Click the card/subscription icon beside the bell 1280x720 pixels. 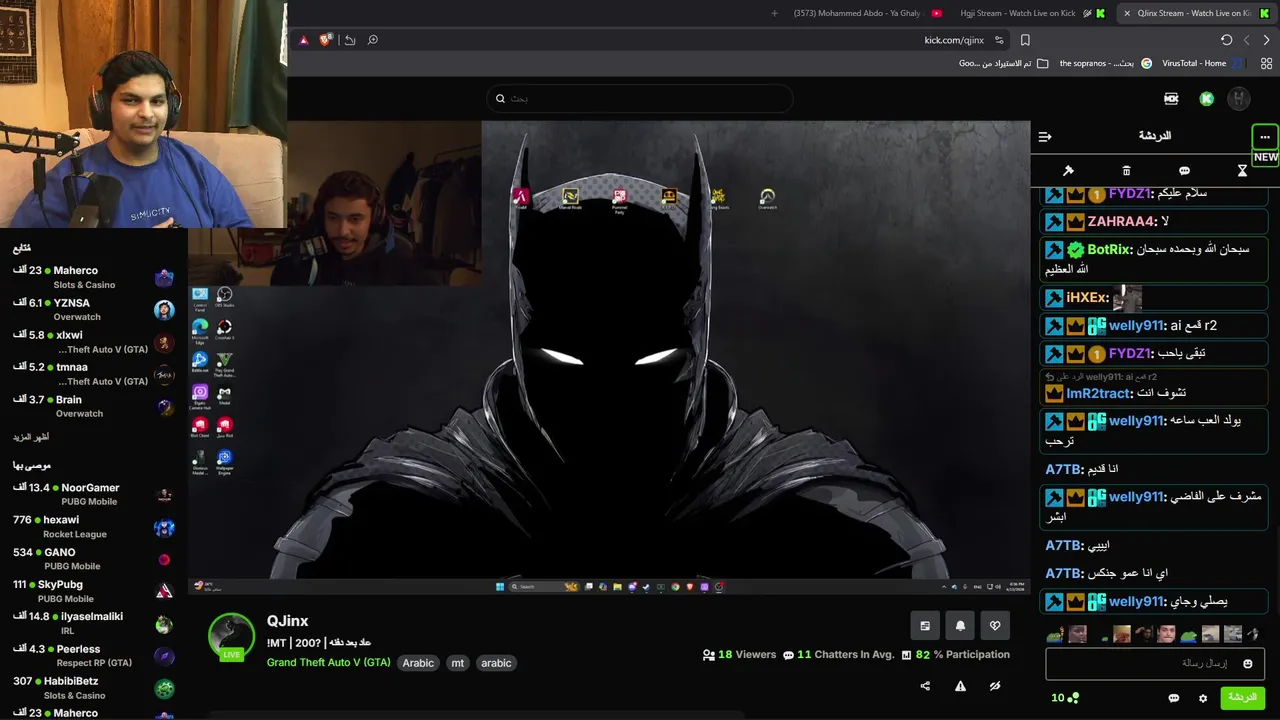point(925,626)
